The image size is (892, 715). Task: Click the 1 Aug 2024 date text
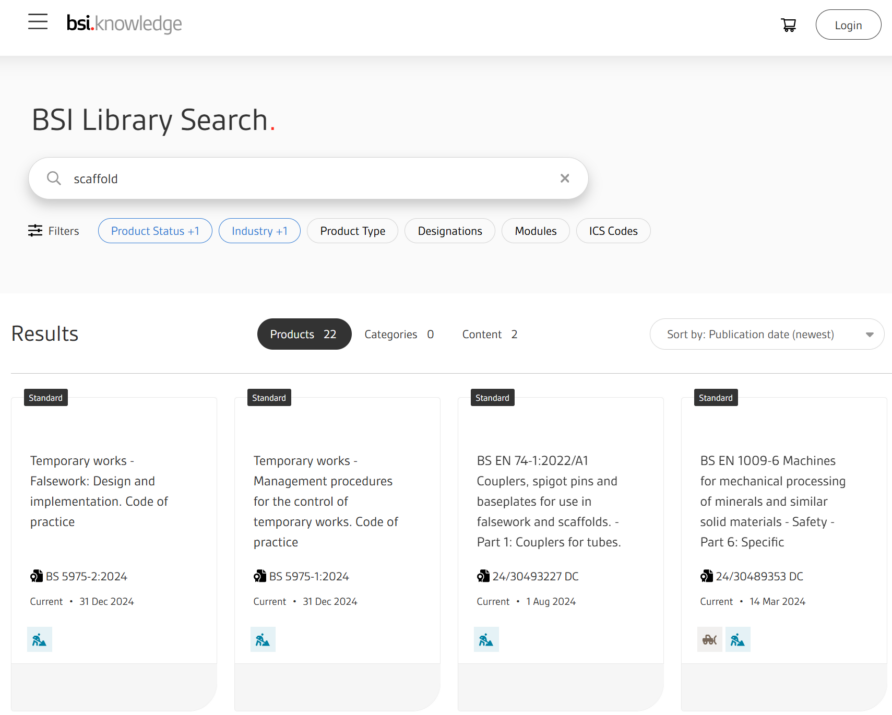(x=551, y=601)
